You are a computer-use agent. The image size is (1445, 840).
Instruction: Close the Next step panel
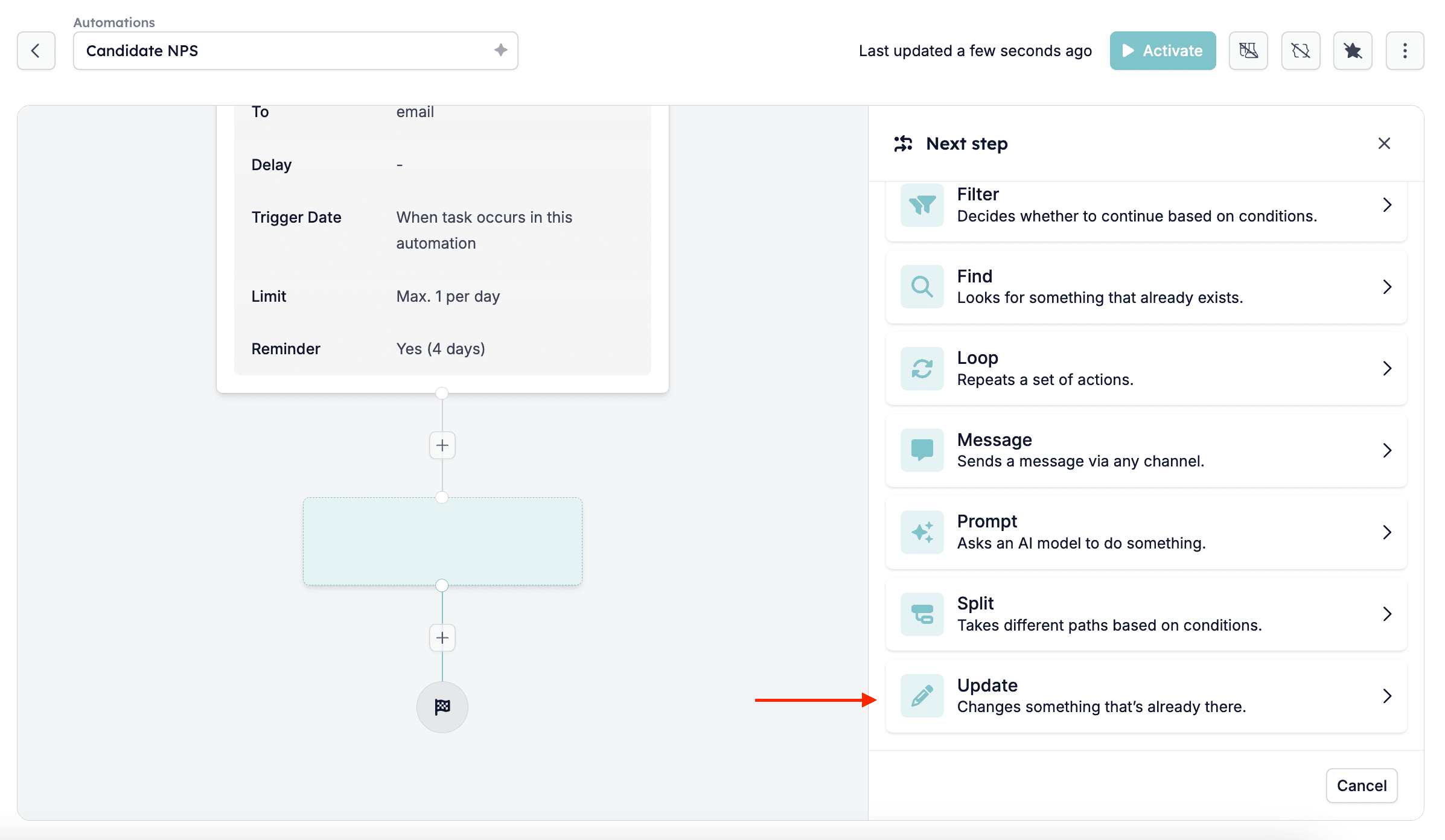[x=1384, y=144]
